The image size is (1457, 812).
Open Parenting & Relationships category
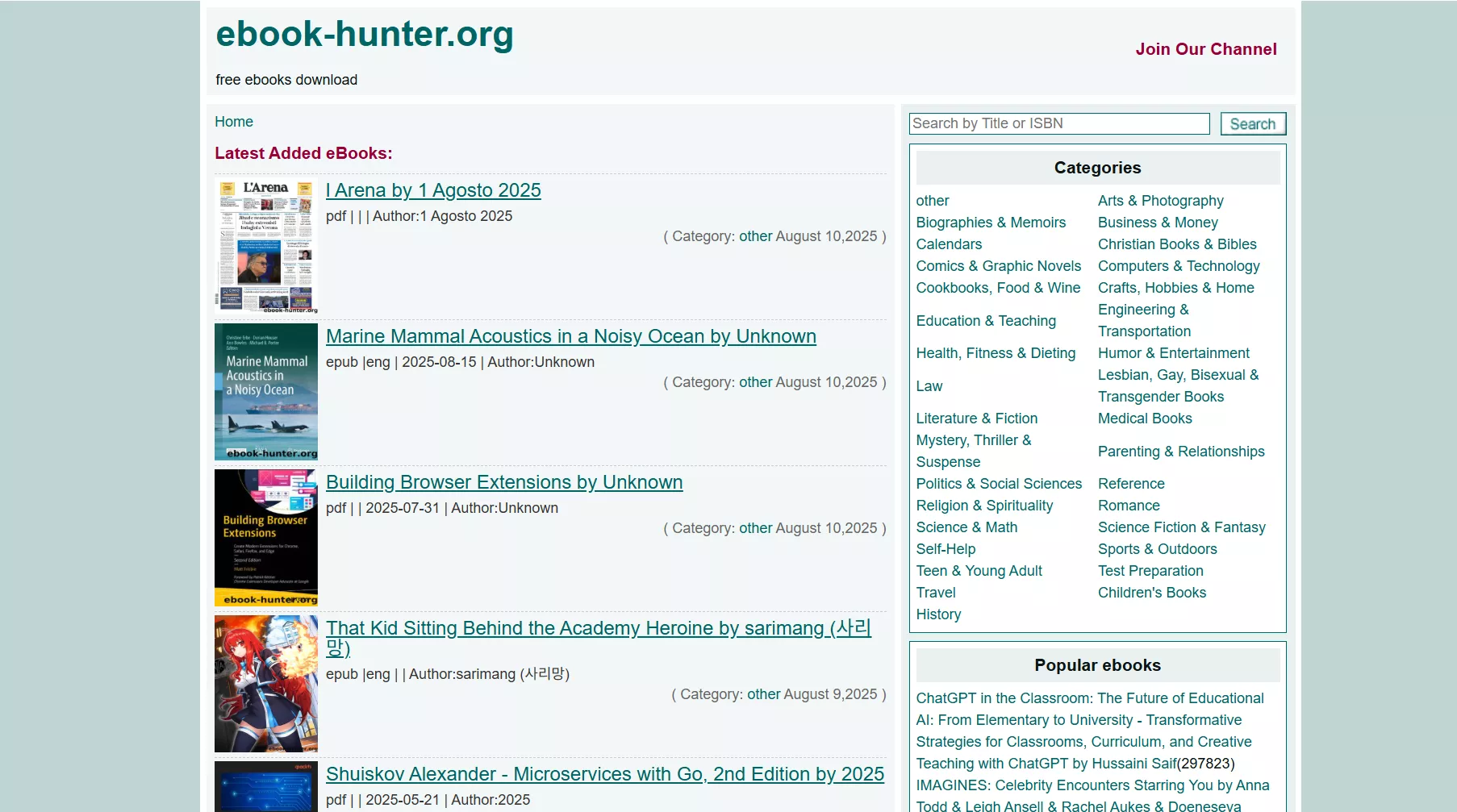[1181, 452]
